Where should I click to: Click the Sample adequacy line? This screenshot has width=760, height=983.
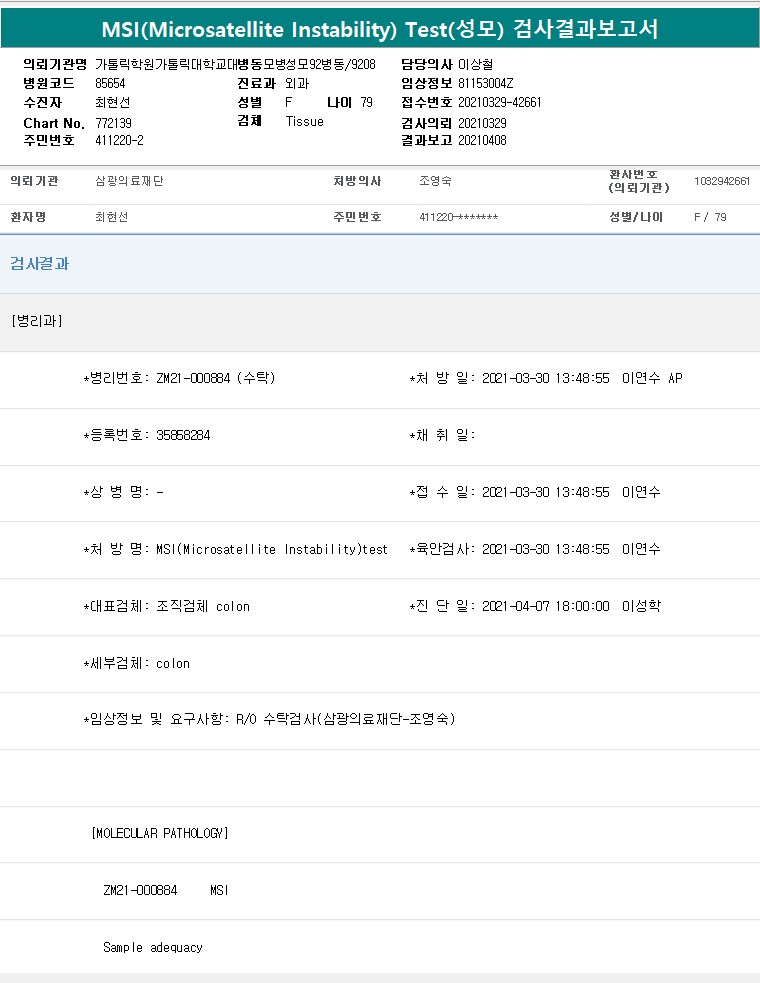(152, 947)
